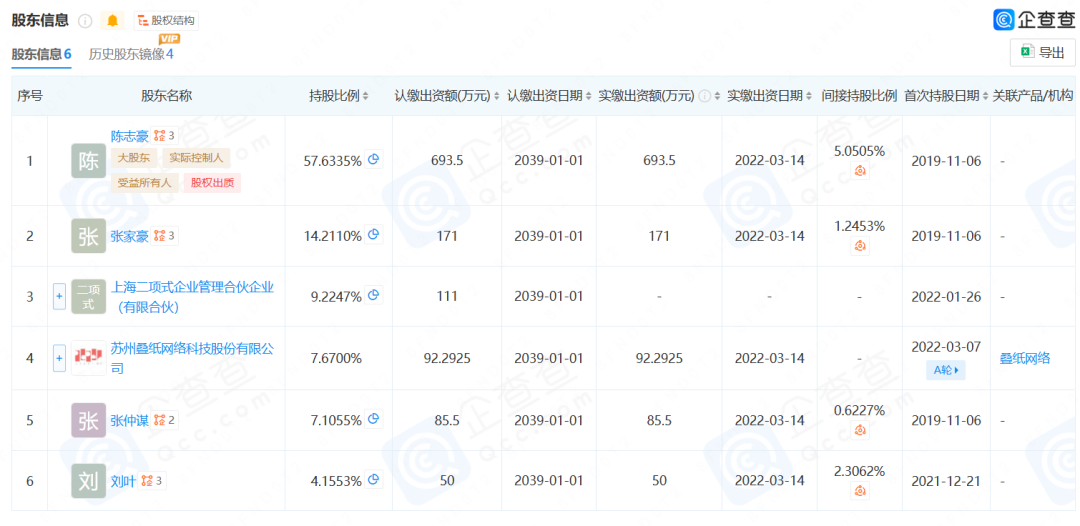
Task: Click the info circle icon beside 股东信息 title
Action: [x=85, y=21]
